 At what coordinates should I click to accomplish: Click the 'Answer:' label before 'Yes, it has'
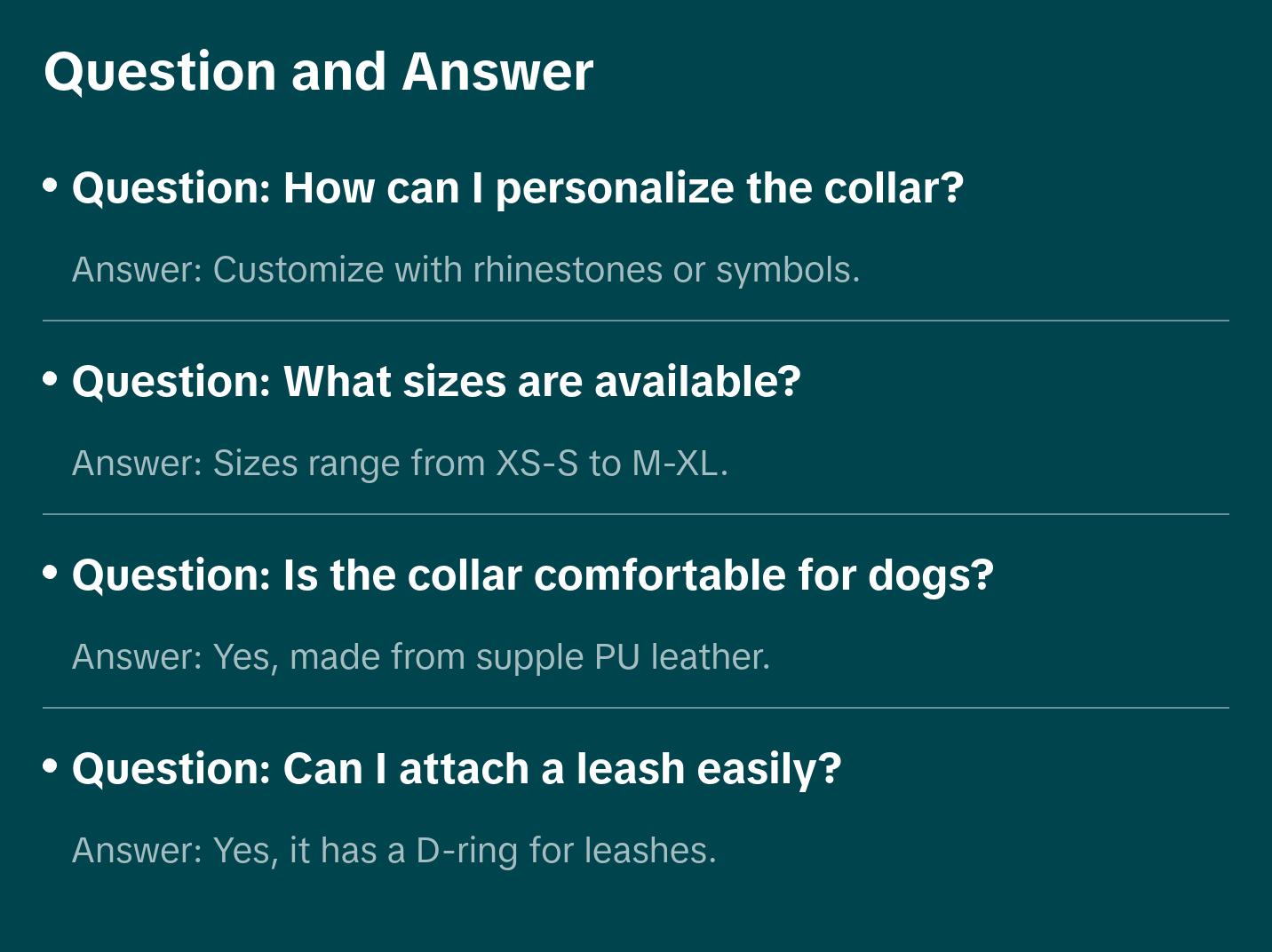coord(138,851)
